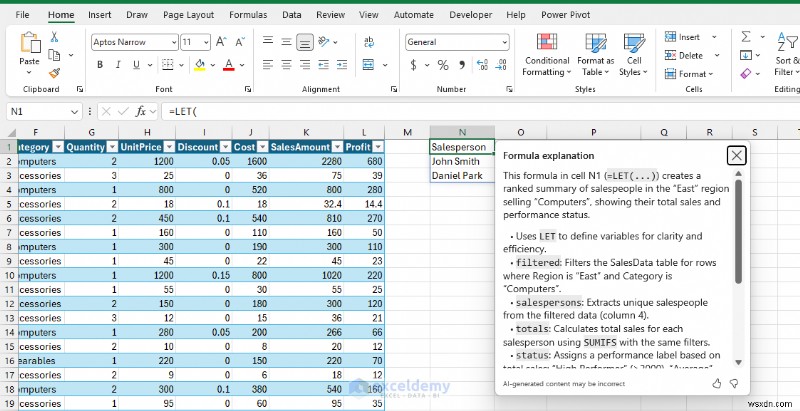
Task: Select cell containing John Smith
Action: pos(462,162)
